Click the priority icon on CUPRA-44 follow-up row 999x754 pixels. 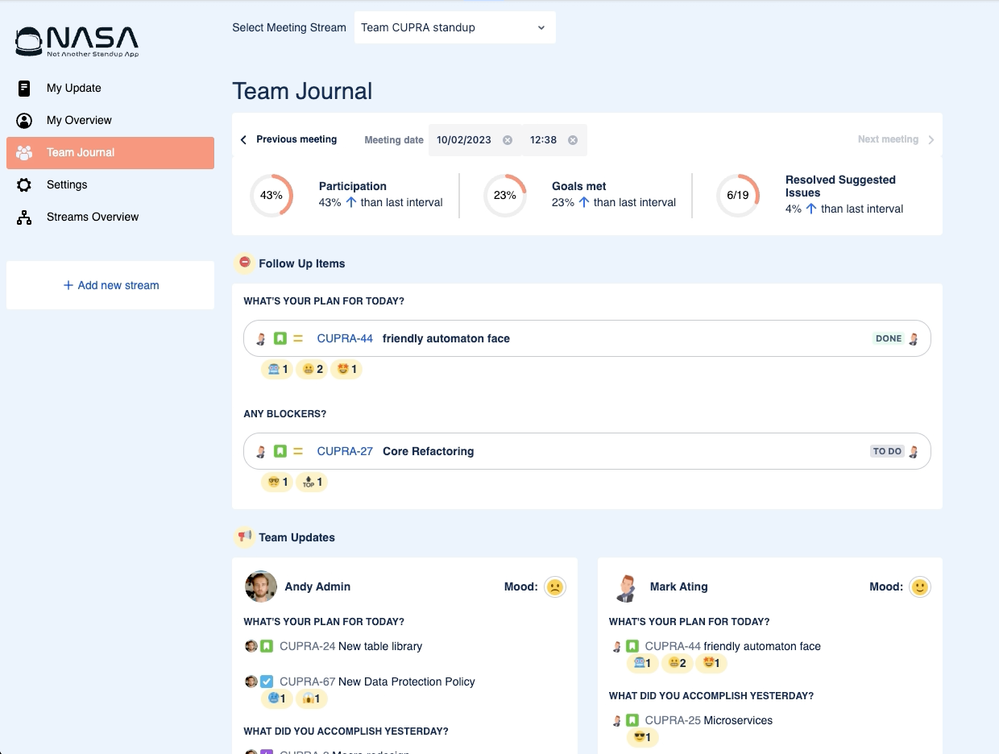(298, 338)
